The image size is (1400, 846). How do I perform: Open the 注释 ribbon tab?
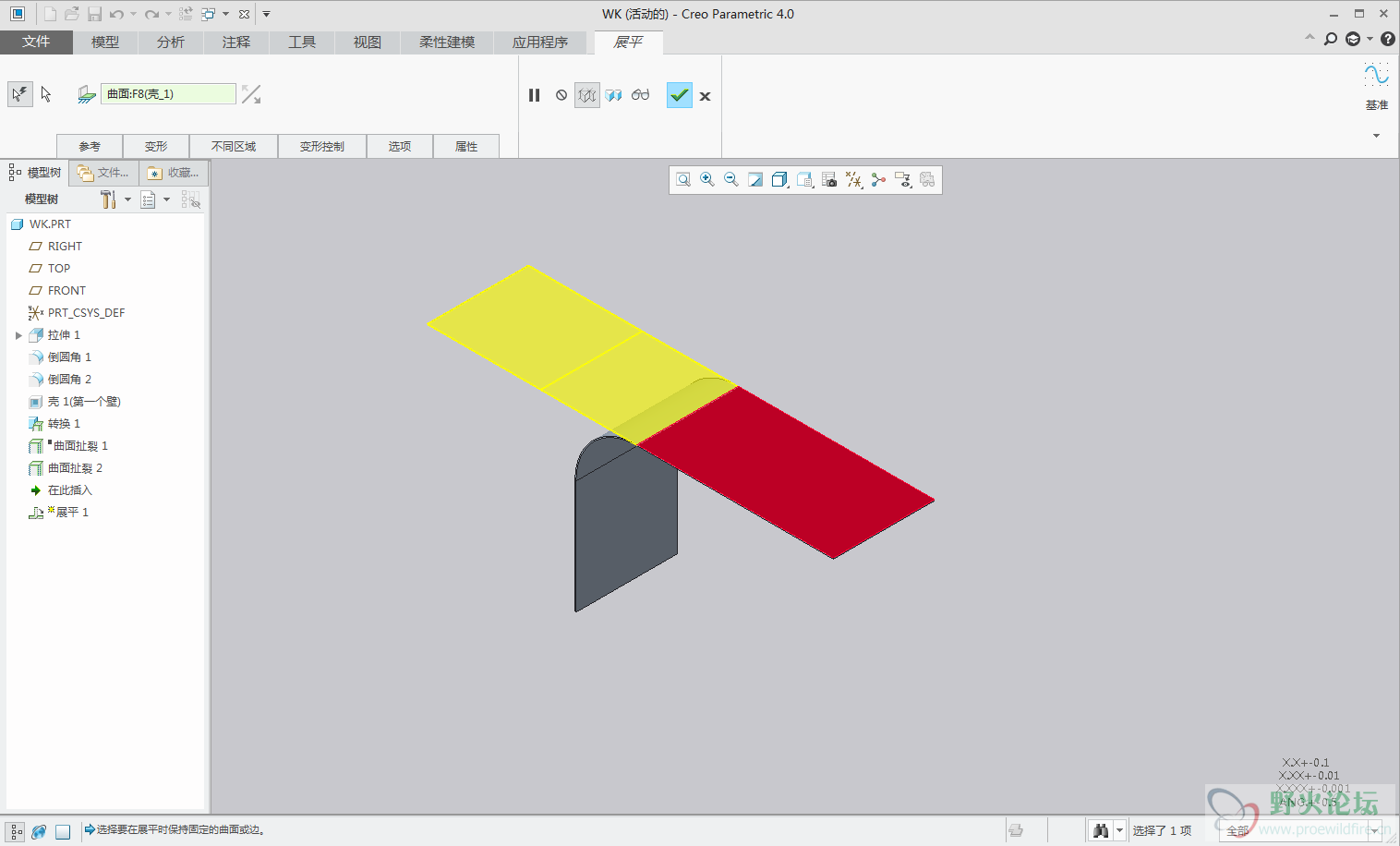(x=236, y=42)
